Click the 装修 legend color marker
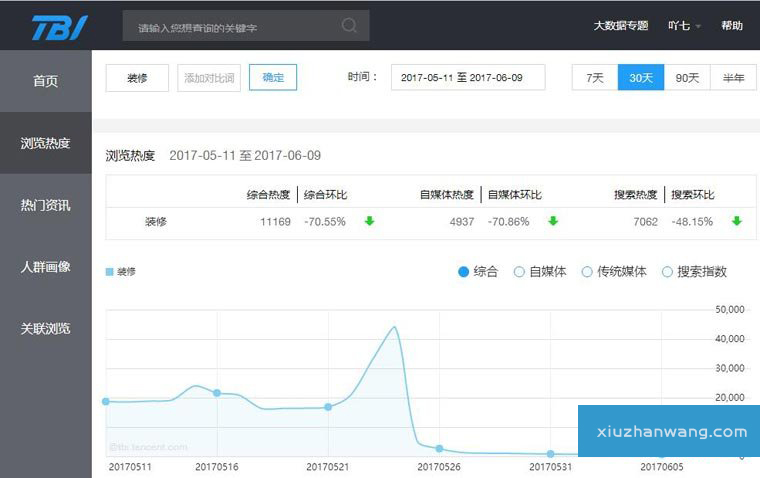This screenshot has width=760, height=478. pyautogui.click(x=110, y=272)
